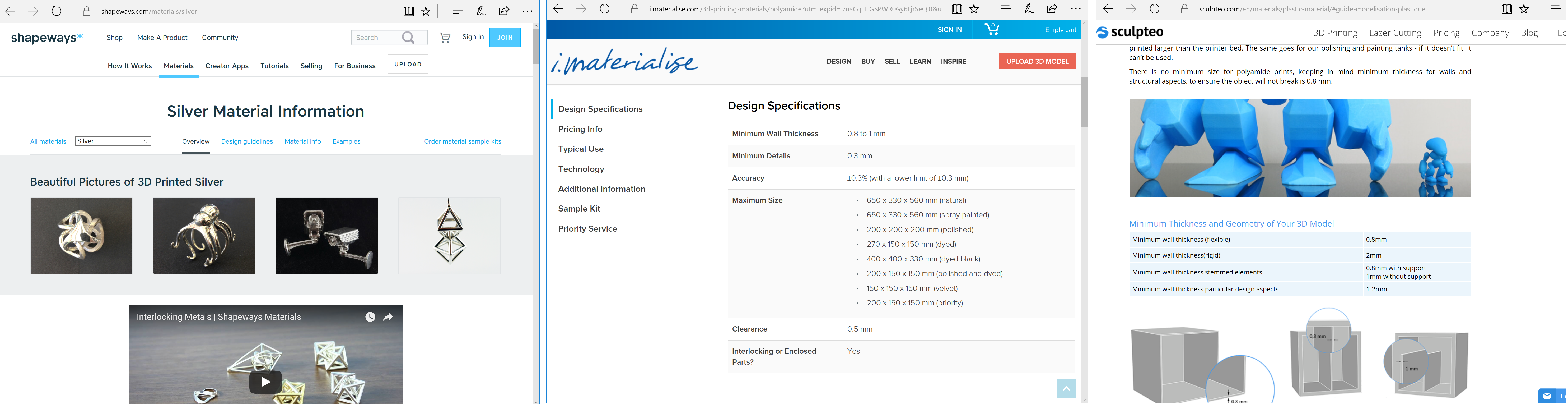Viewport: 1568px width, 404px height.
Task: Open the LEARN menu on i.materialise
Action: pos(920,62)
